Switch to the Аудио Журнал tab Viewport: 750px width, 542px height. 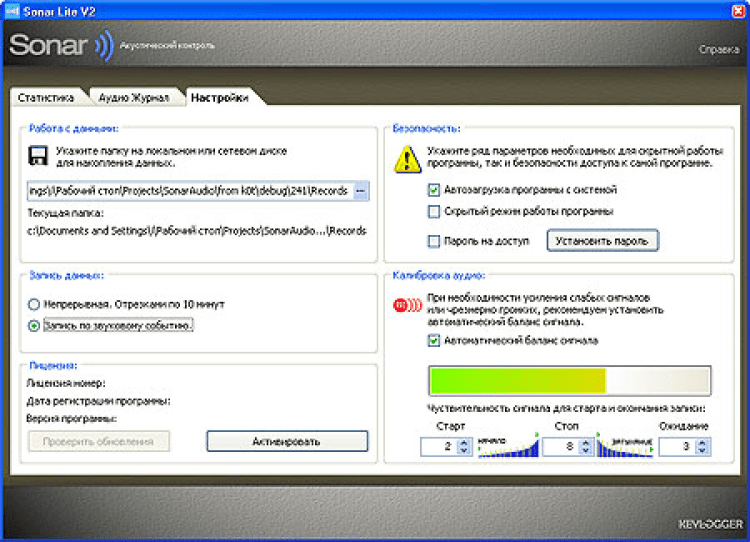134,98
